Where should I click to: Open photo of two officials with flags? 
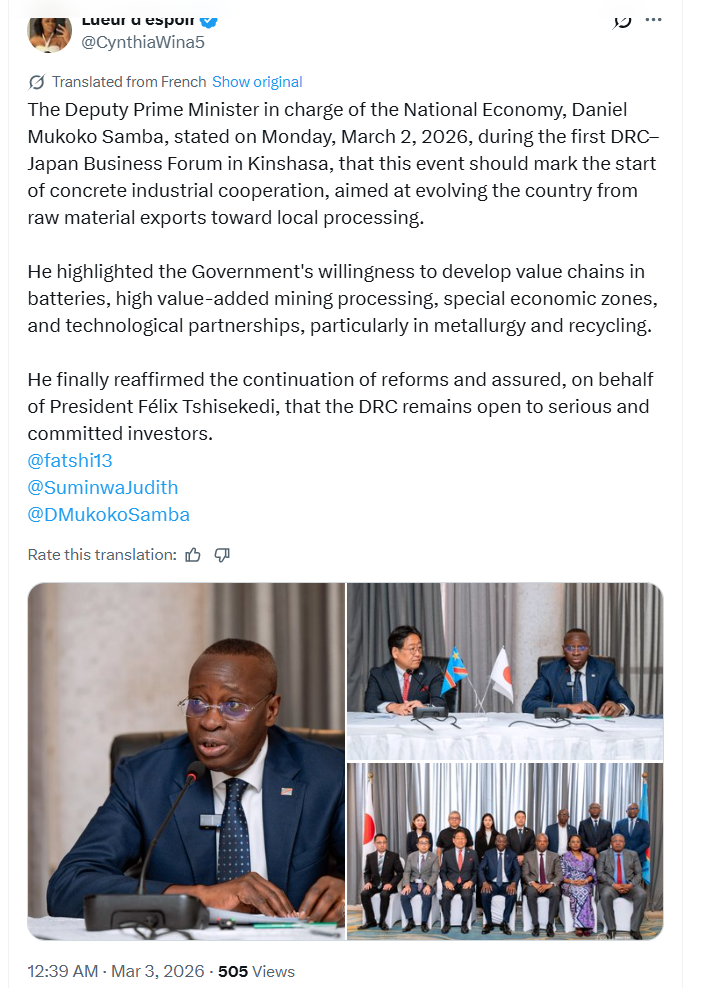point(504,671)
